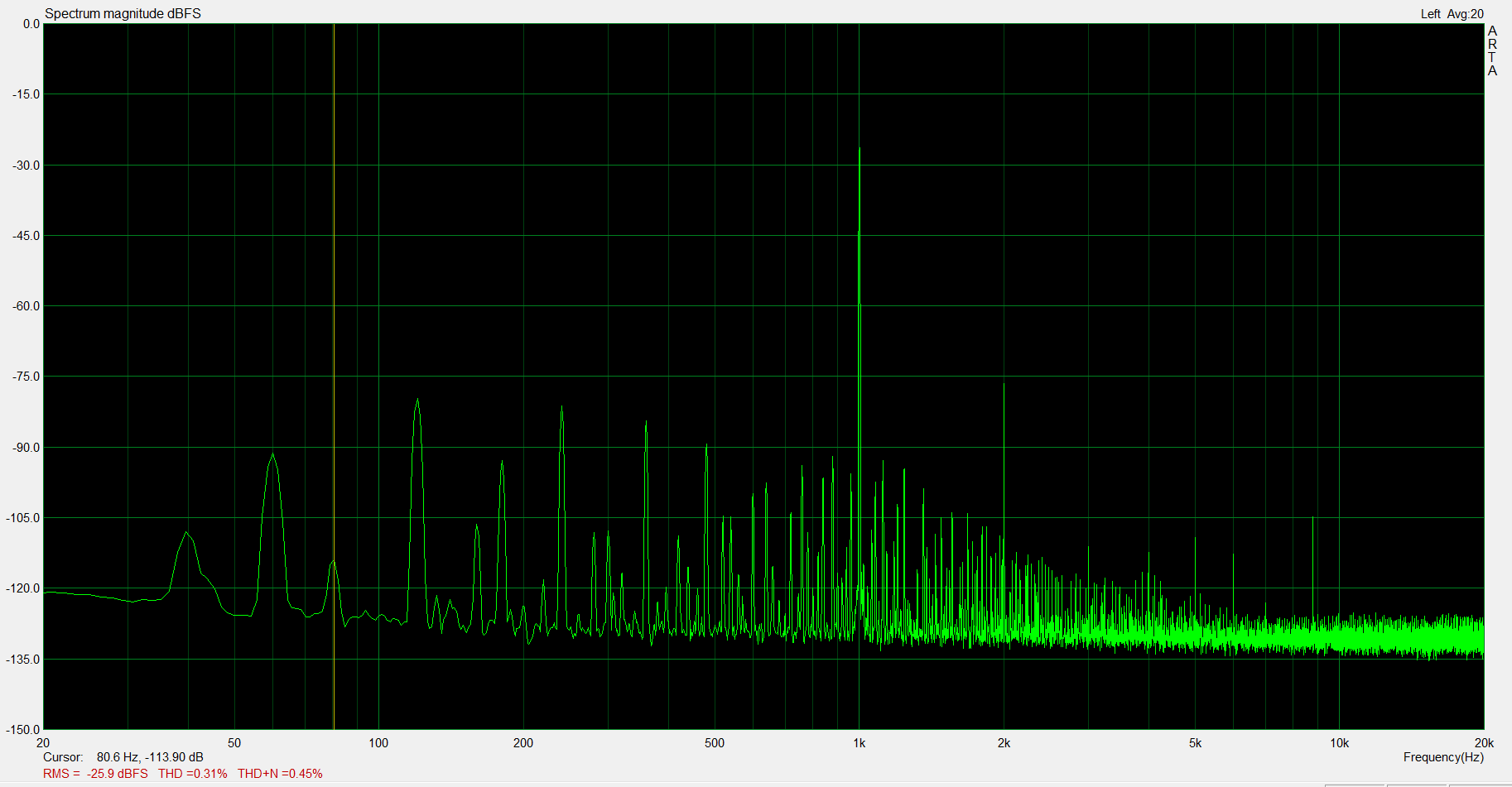Click the 50 label on the frequency axis
The width and height of the screenshot is (1512, 787).
pos(234,743)
